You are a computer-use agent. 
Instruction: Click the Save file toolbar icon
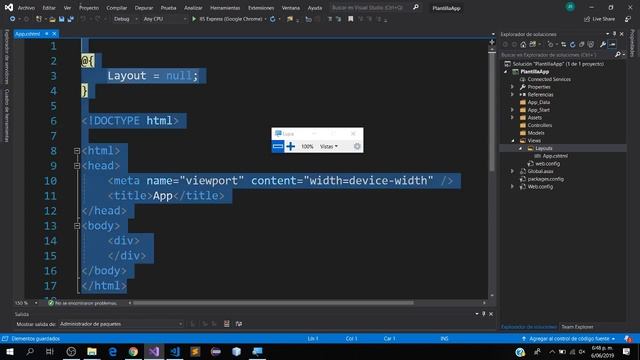[x=62, y=19]
